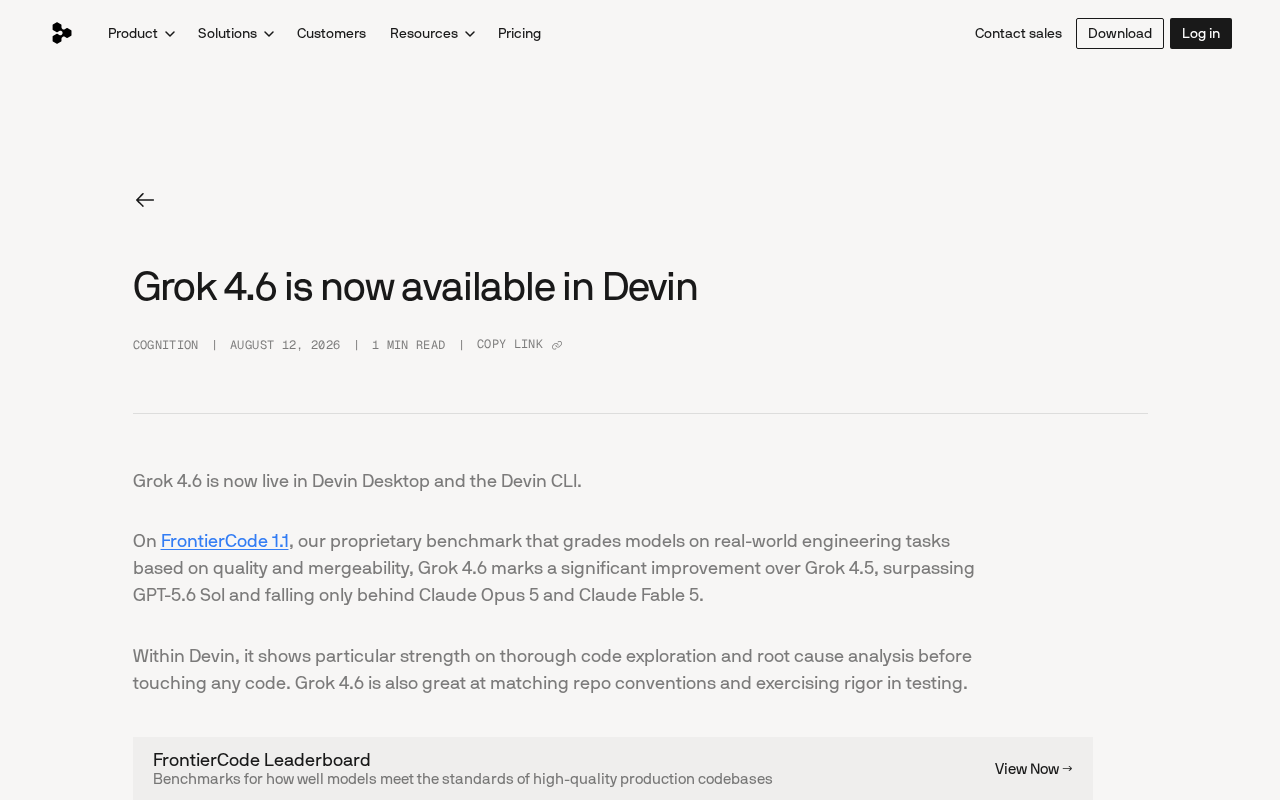
Task: Open the Solutions menu
Action: (x=236, y=33)
